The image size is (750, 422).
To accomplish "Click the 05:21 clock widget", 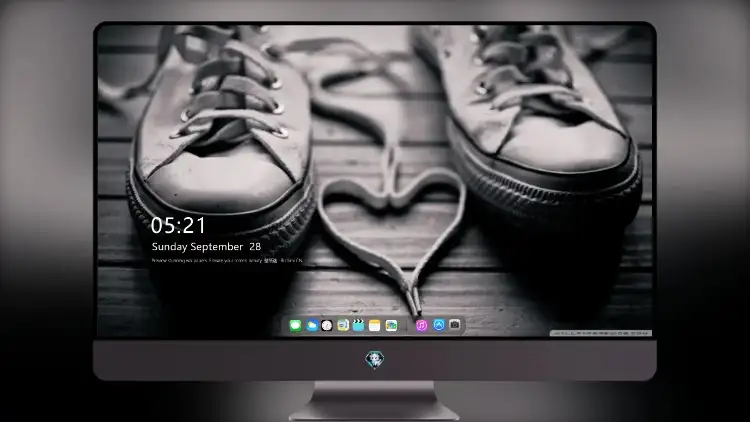I will pyautogui.click(x=178, y=225).
